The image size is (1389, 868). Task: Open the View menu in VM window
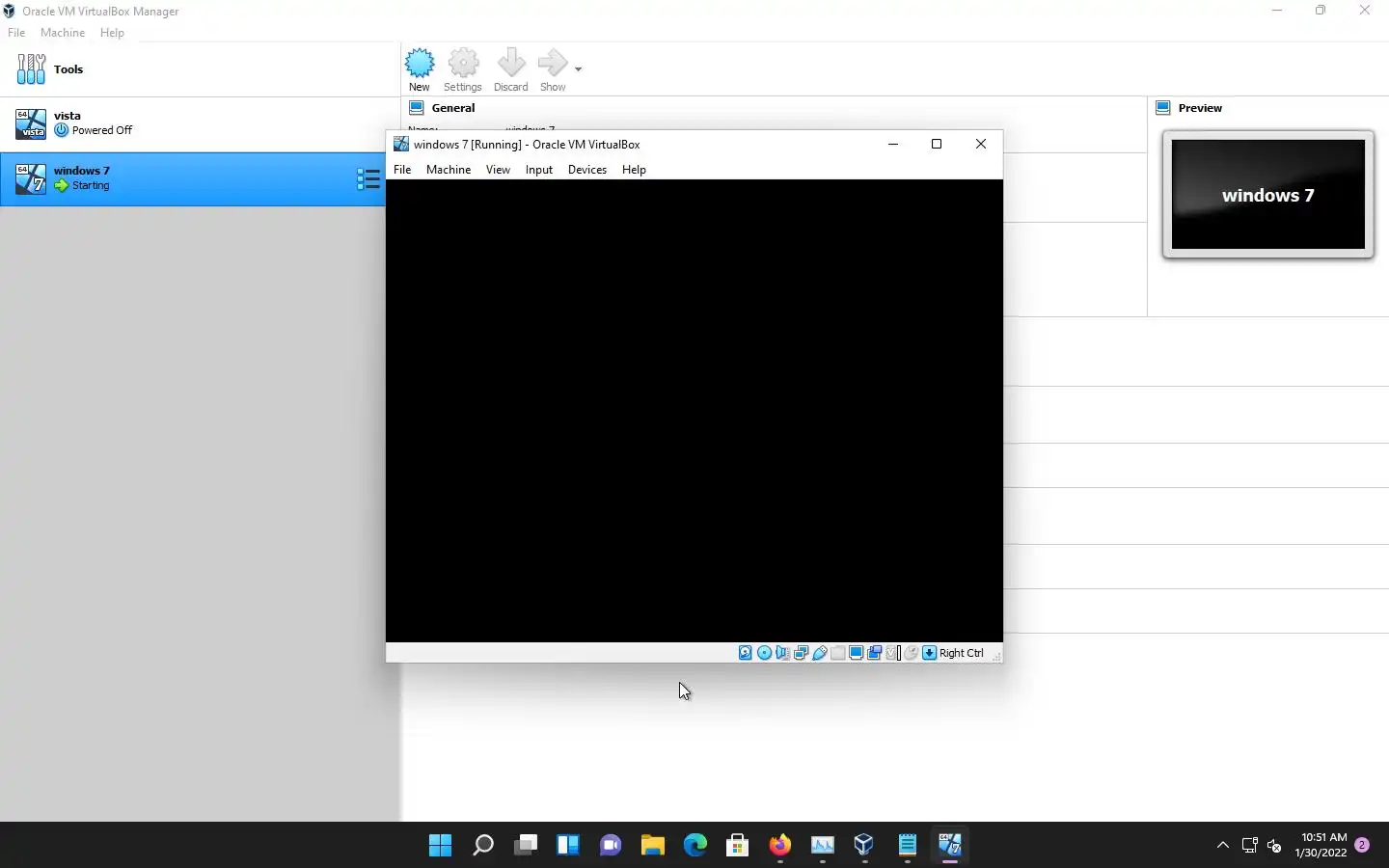(498, 170)
